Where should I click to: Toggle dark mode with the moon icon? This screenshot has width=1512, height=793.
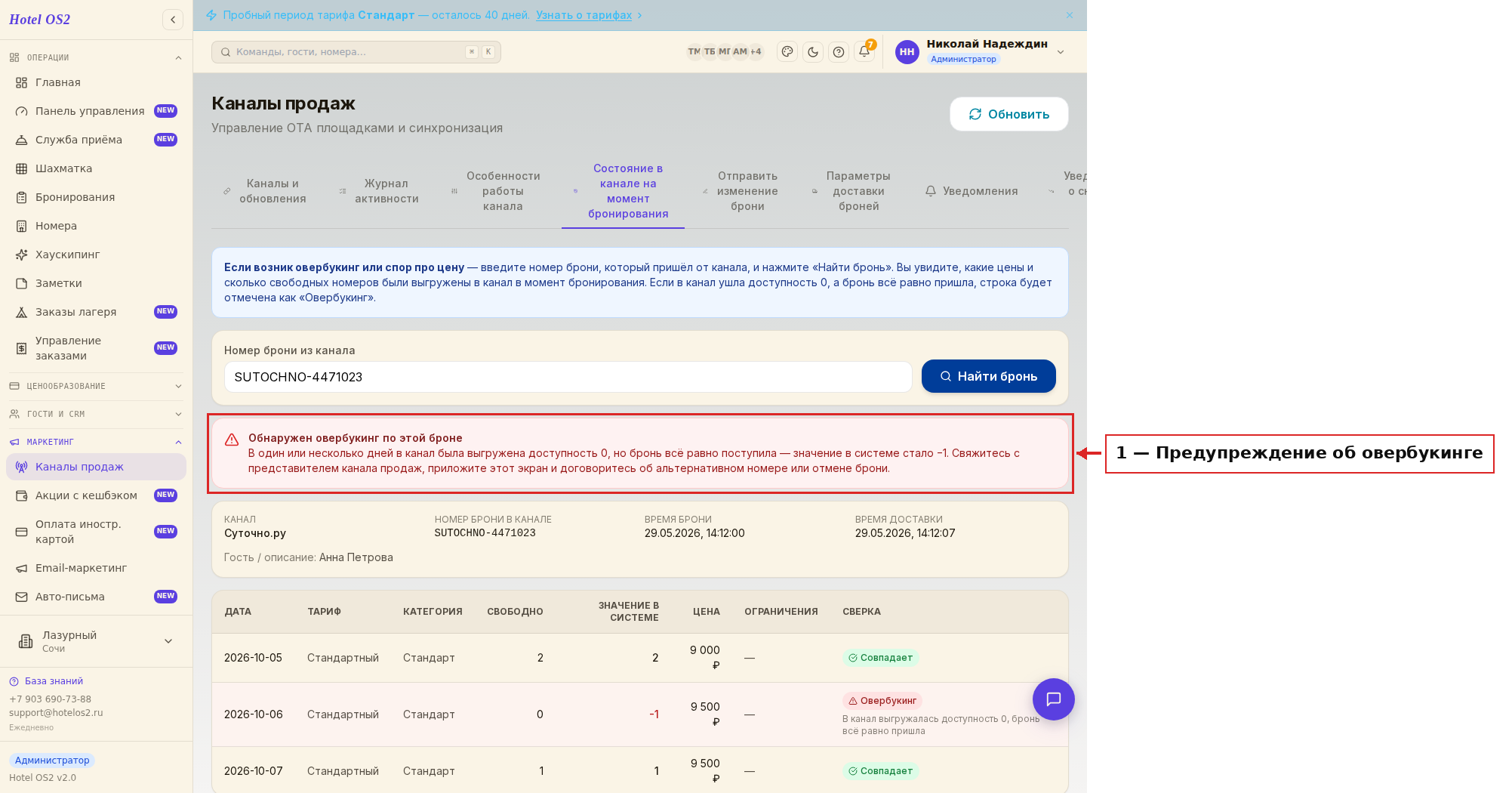tap(813, 52)
